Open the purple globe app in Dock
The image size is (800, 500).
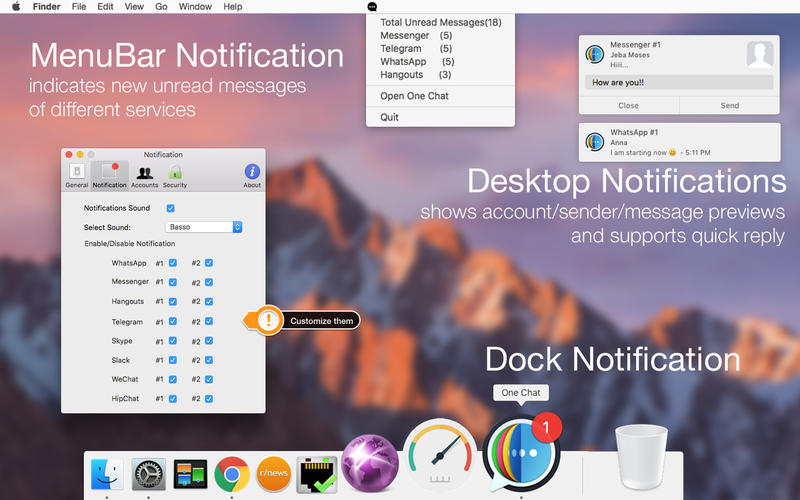(x=369, y=463)
